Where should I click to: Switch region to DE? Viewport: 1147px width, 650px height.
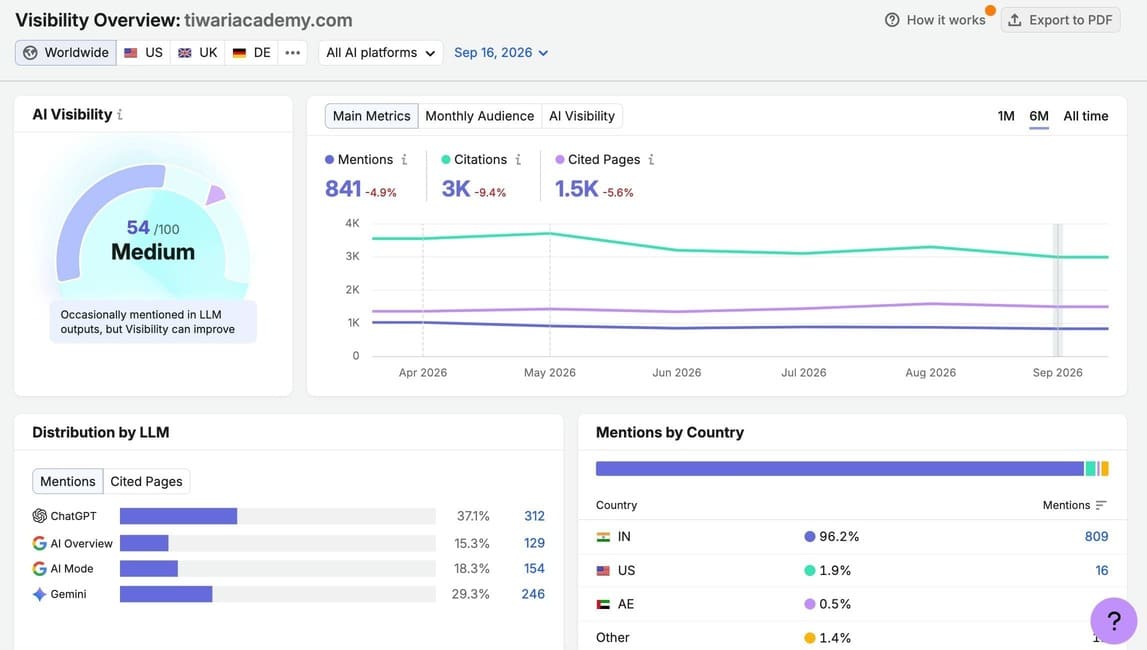pyautogui.click(x=252, y=53)
